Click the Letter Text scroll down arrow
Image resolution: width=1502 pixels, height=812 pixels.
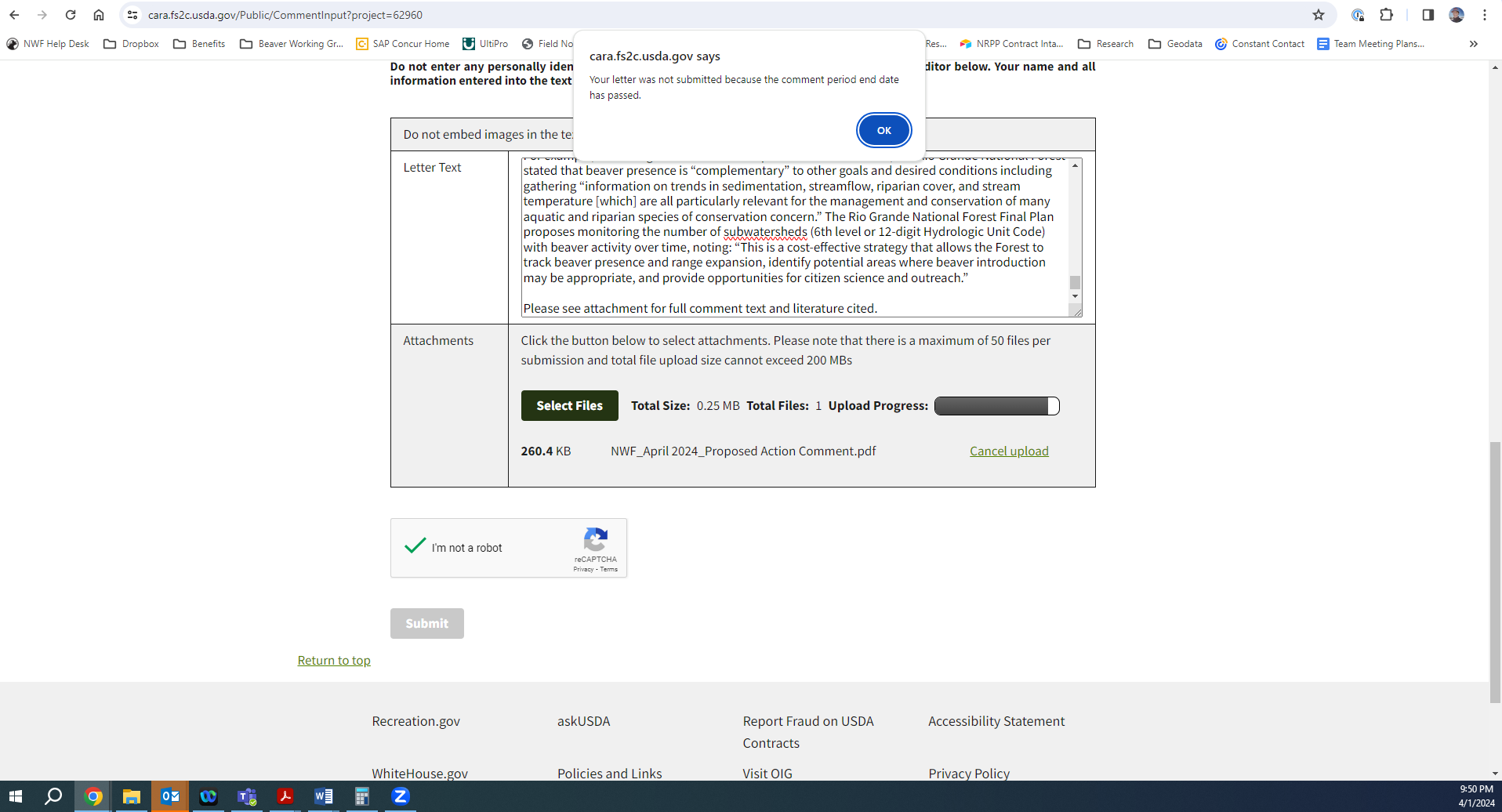click(x=1075, y=296)
